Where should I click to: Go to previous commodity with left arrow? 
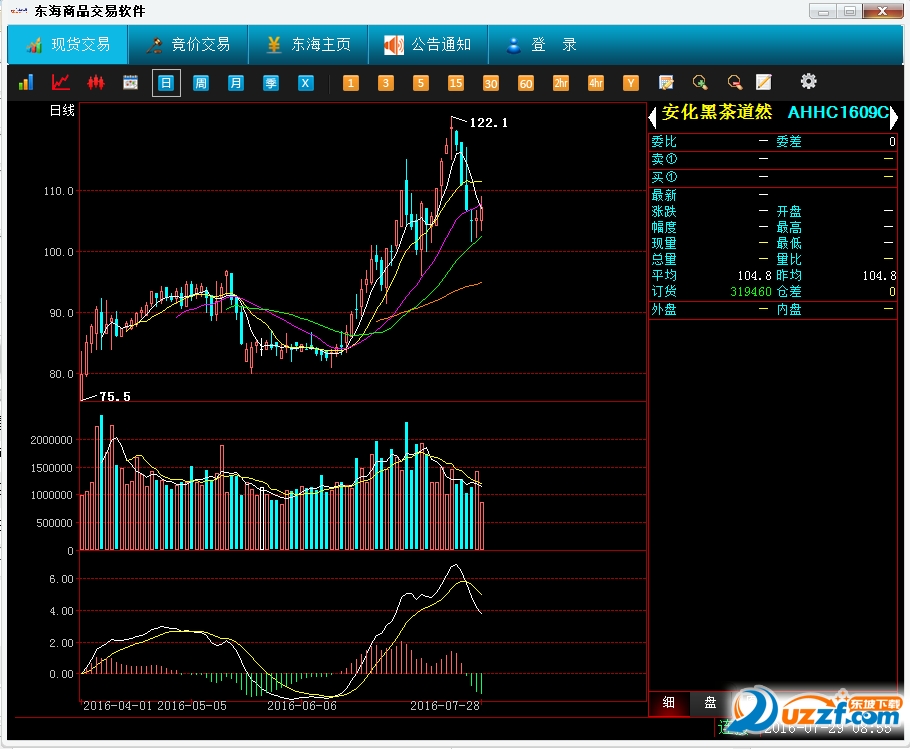click(652, 117)
